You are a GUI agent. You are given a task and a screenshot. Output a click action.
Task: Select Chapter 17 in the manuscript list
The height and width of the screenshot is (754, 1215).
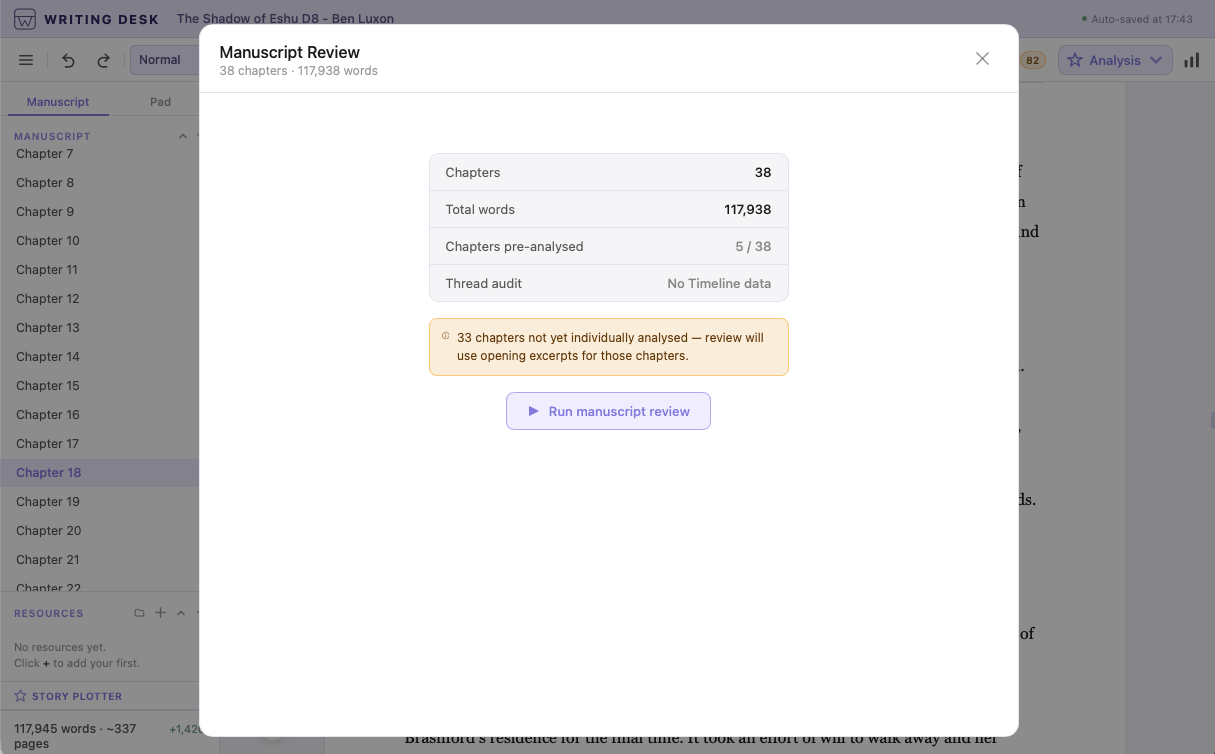[x=100, y=444]
